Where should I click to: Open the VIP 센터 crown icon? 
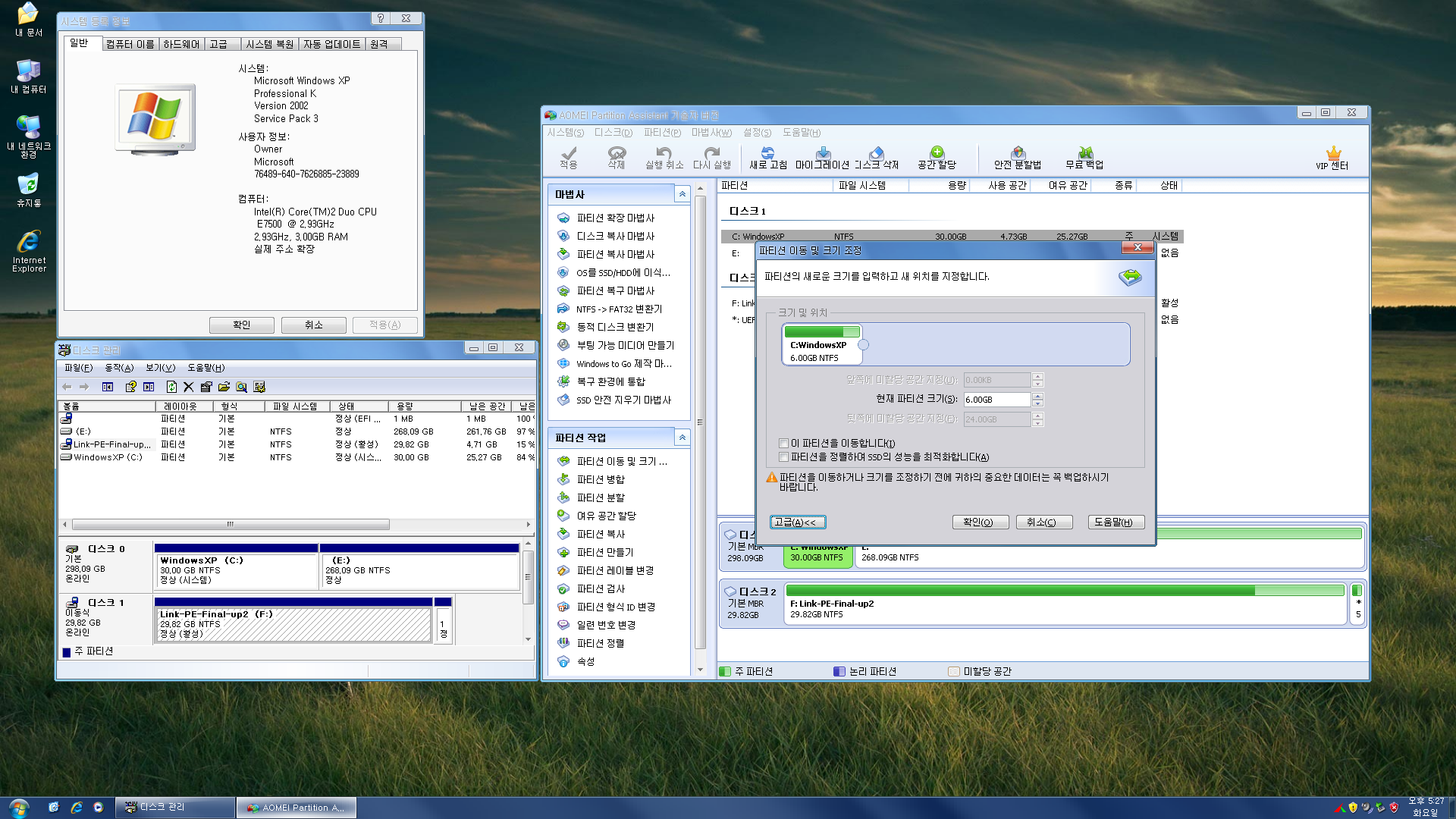[1332, 158]
